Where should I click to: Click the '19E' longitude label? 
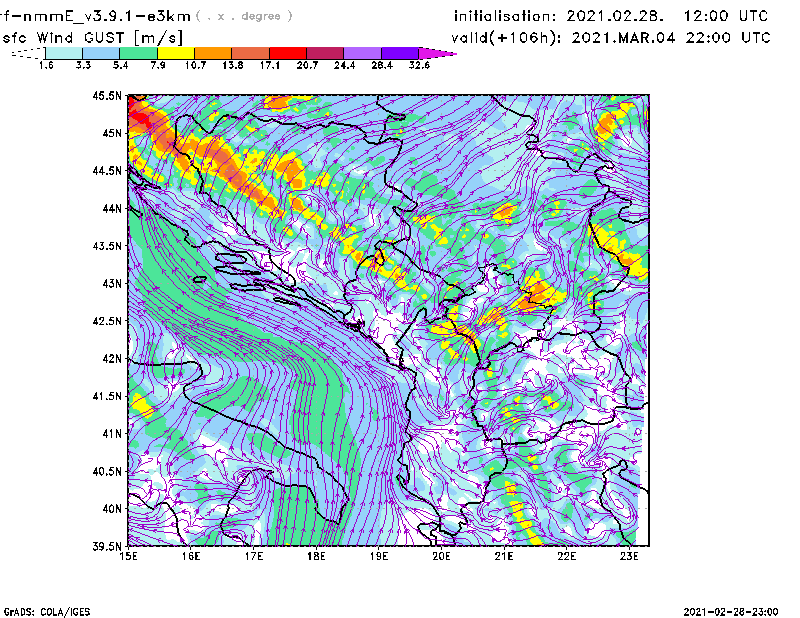(379, 556)
